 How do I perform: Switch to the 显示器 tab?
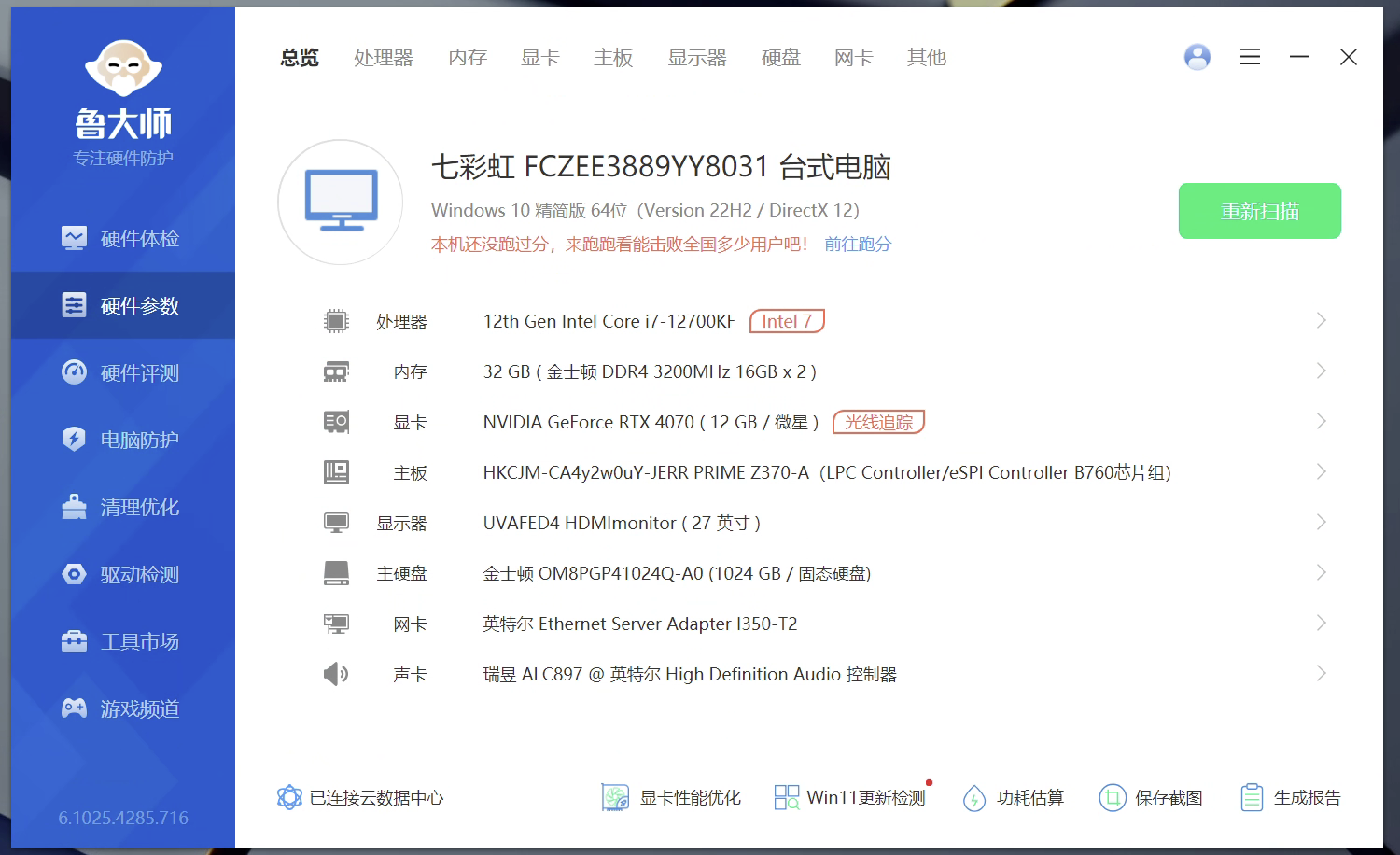coord(696,58)
